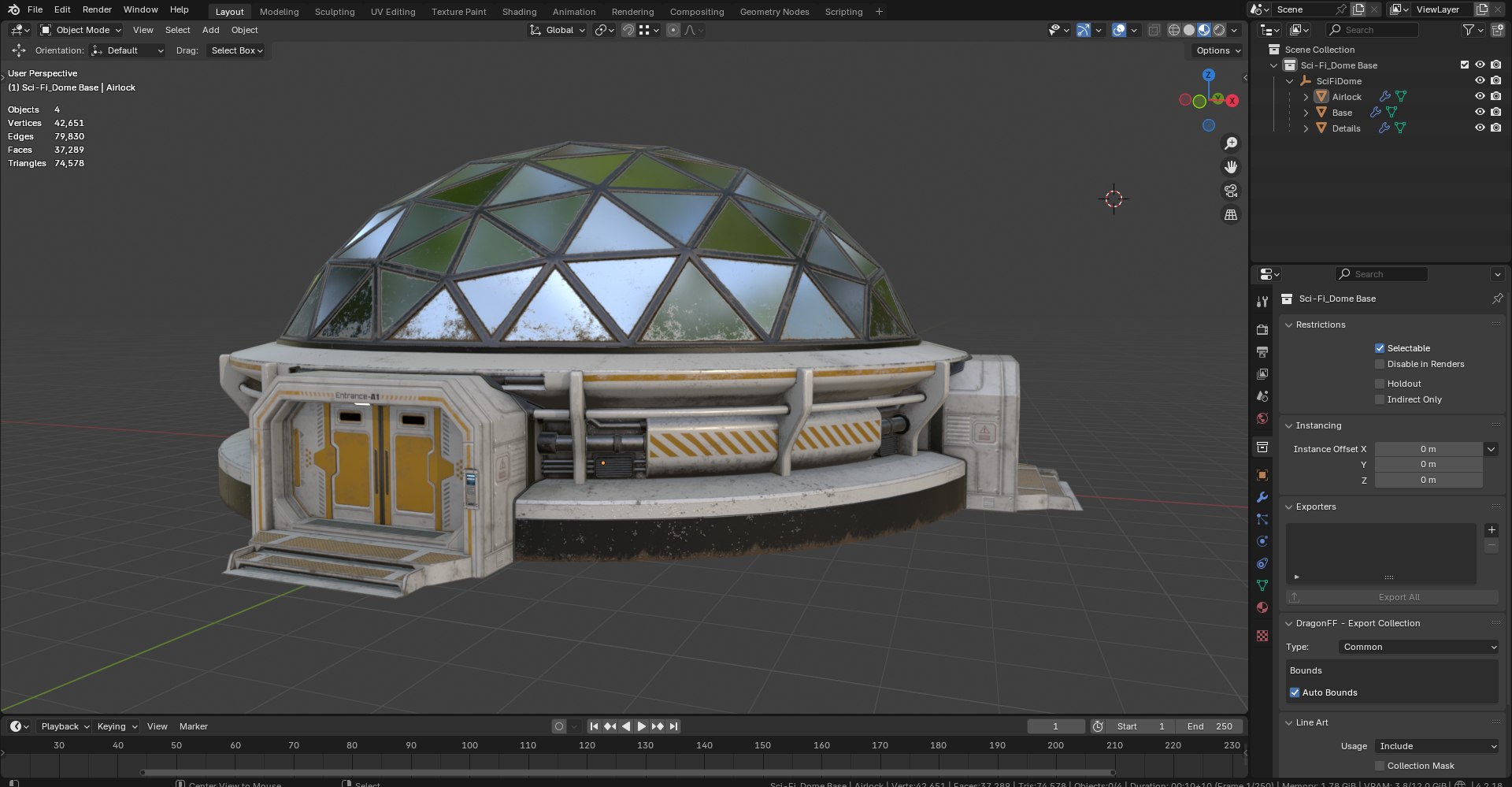The image size is (1512, 787).
Task: Open the Object Constraints properties tab
Action: [1262, 563]
